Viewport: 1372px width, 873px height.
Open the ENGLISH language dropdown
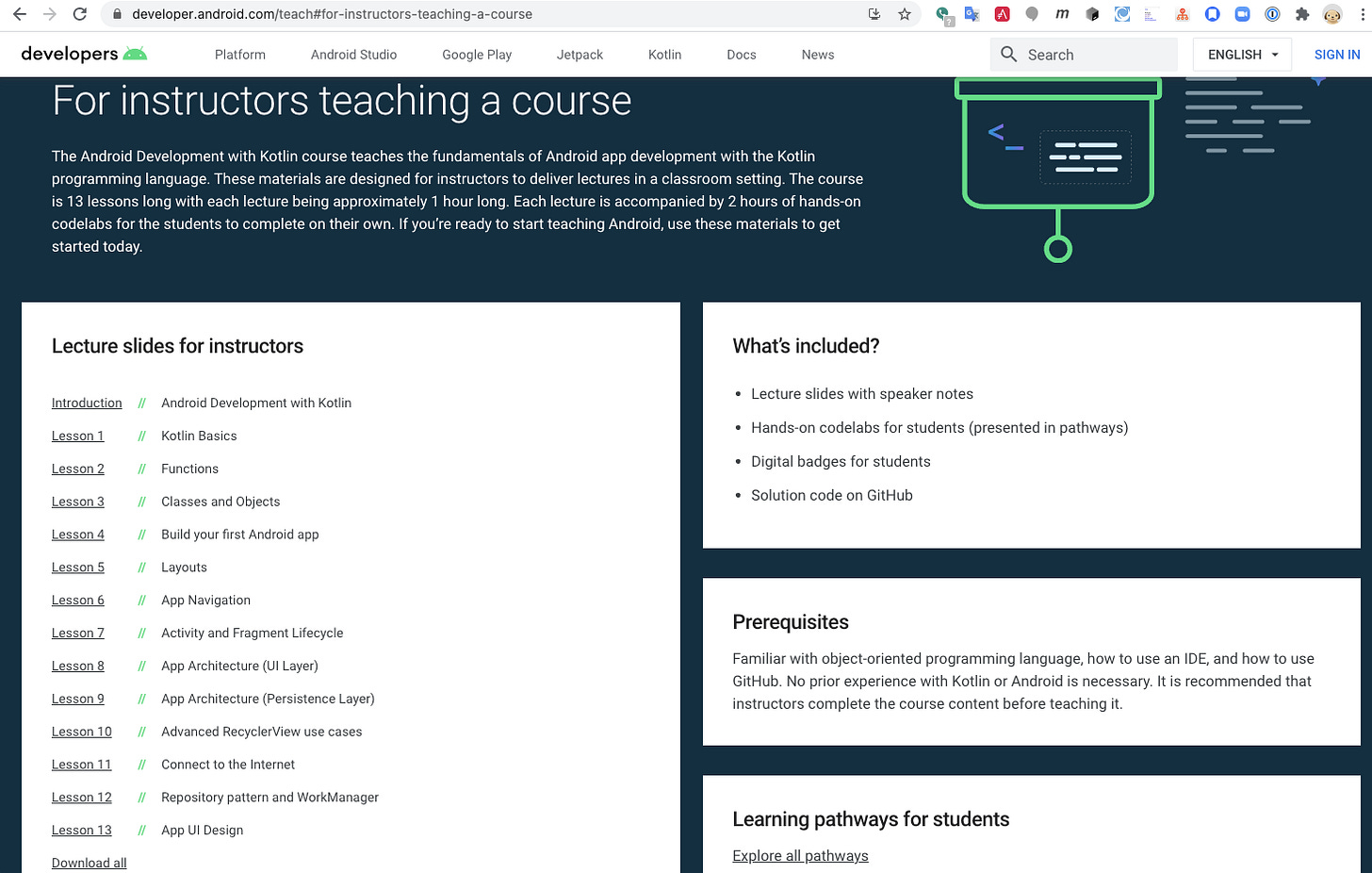click(1243, 55)
